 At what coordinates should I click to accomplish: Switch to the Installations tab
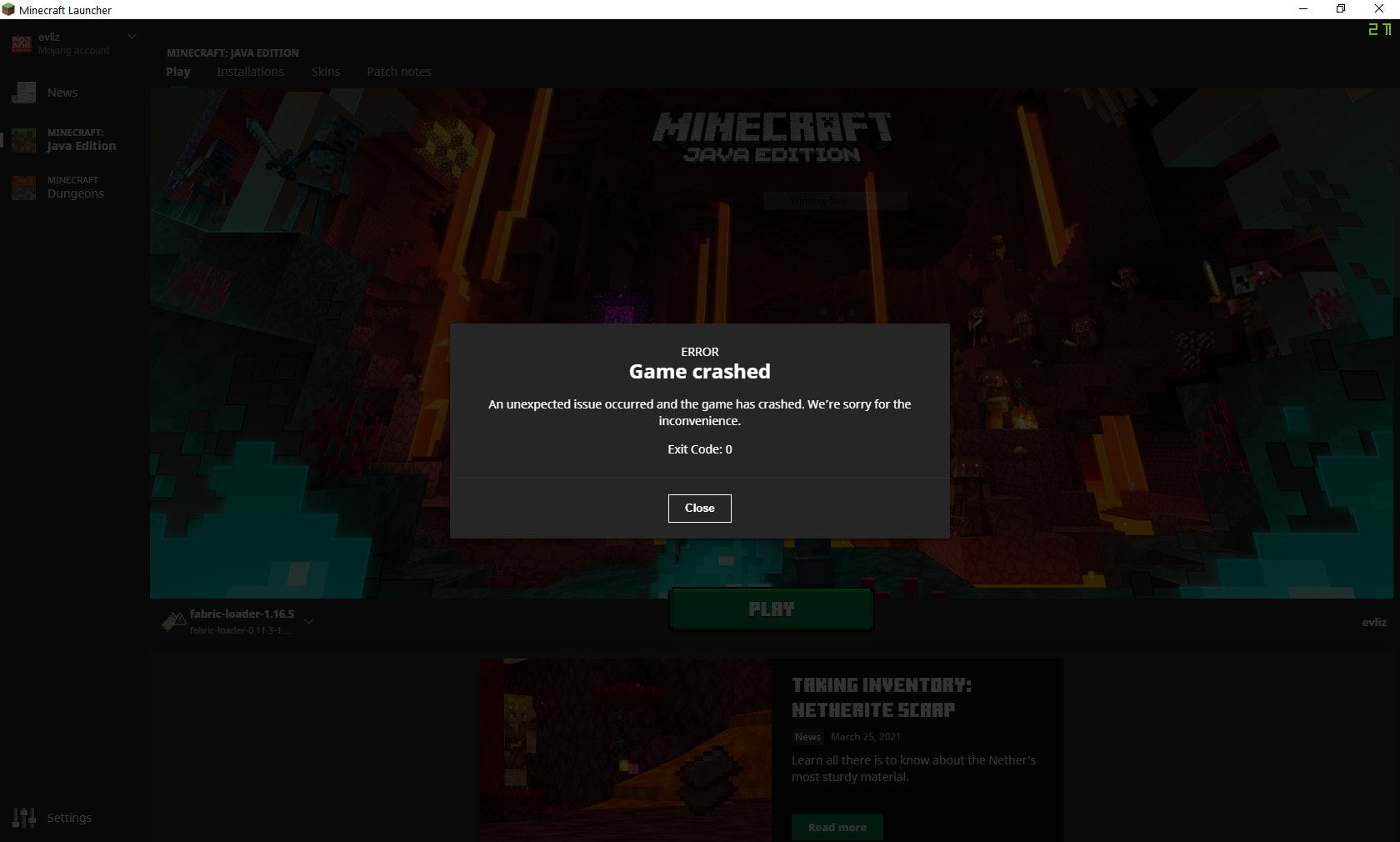pos(250,72)
